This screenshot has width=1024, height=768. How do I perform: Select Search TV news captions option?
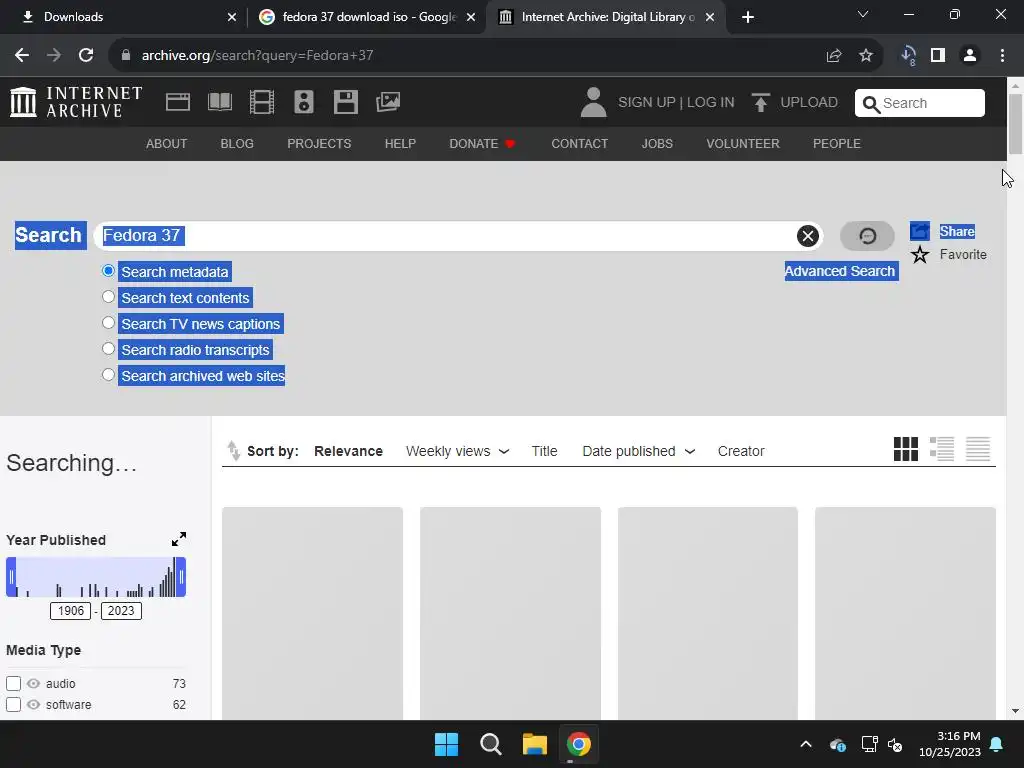[x=108, y=323]
